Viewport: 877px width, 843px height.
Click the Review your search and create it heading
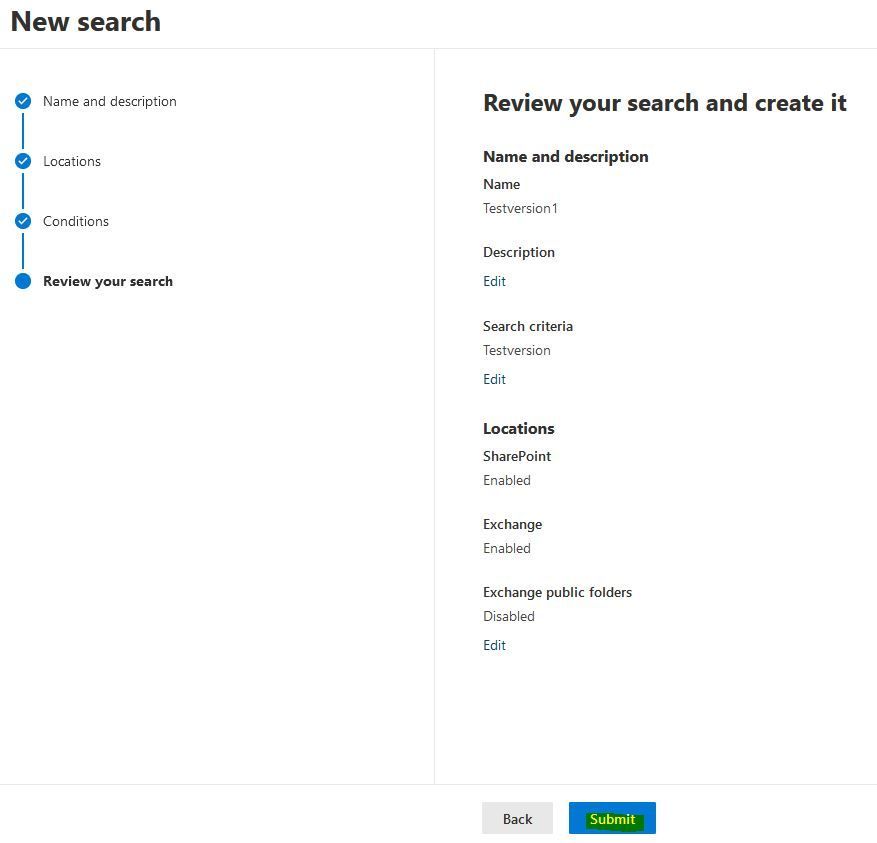[664, 103]
